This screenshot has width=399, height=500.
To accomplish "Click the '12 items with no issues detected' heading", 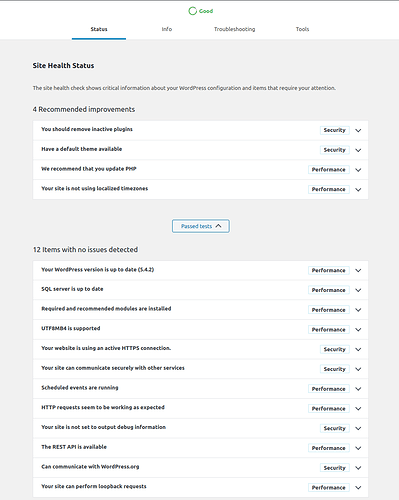I will coord(85,250).
